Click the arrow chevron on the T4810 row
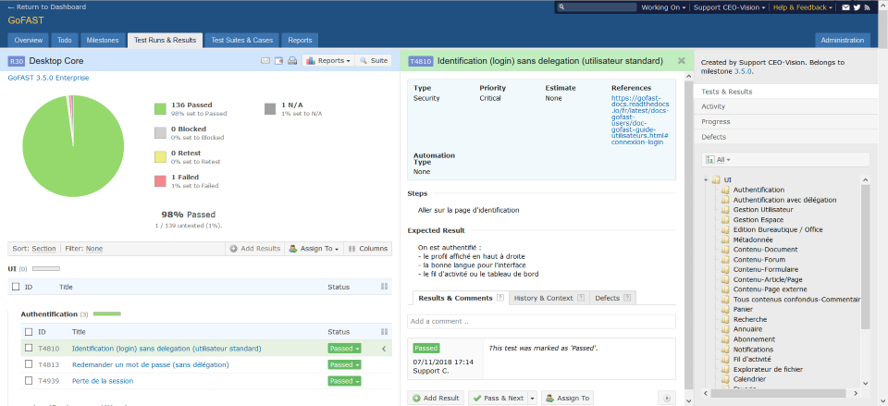This screenshot has height=406, width=888. point(384,349)
